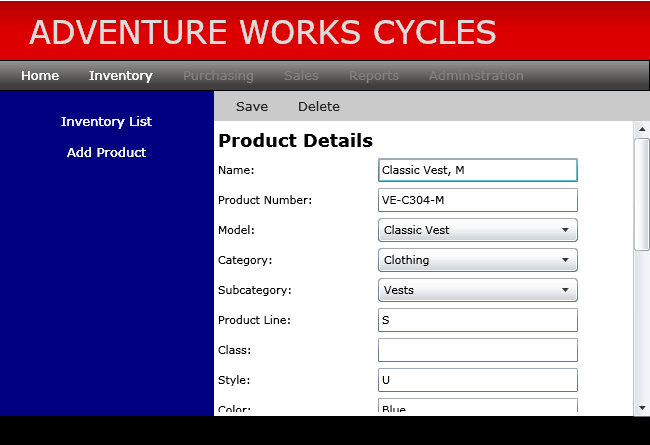Expand the Category dropdown showing Clothing

click(478, 260)
